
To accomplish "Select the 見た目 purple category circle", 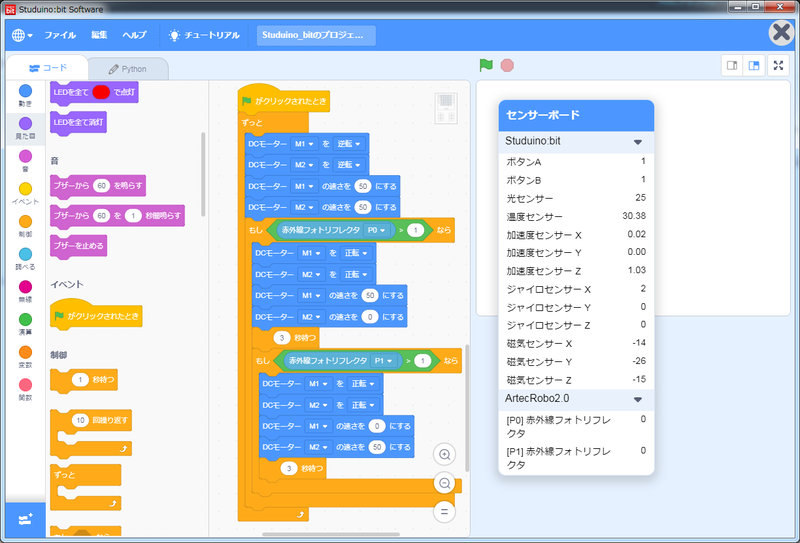I will [x=25, y=124].
